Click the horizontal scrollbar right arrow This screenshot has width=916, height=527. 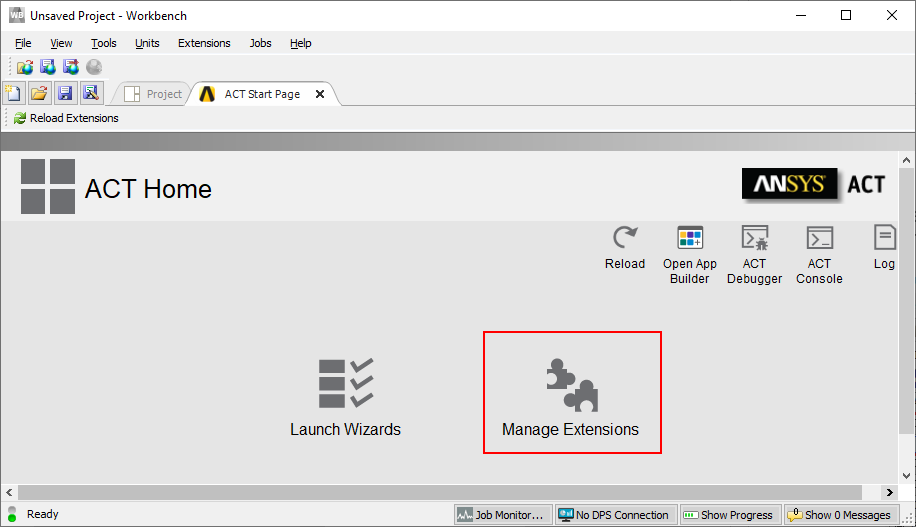890,493
